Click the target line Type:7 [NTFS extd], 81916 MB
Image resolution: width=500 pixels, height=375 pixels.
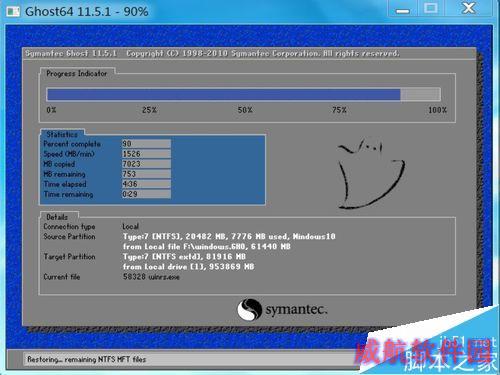[x=184, y=256]
